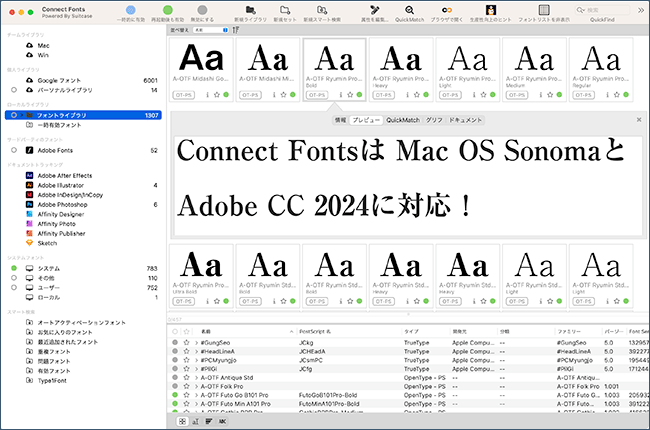Image resolution: width=650 pixels, height=430 pixels.
Task: Create a new smart search from the toolbar
Action: point(322,10)
